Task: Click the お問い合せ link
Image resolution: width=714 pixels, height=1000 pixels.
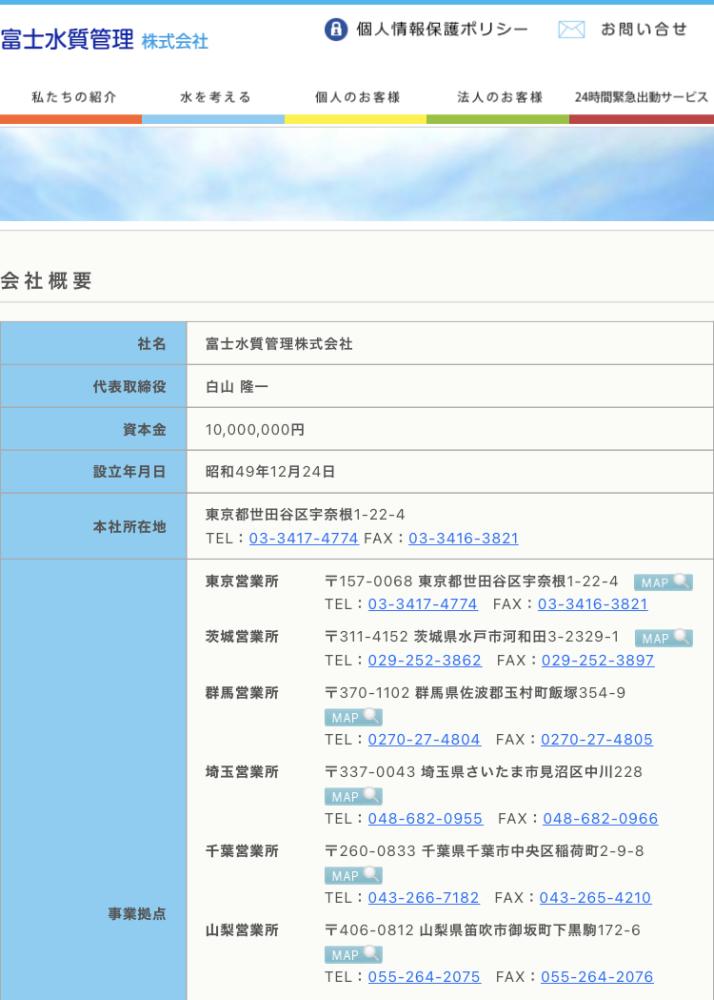Action: 643,30
